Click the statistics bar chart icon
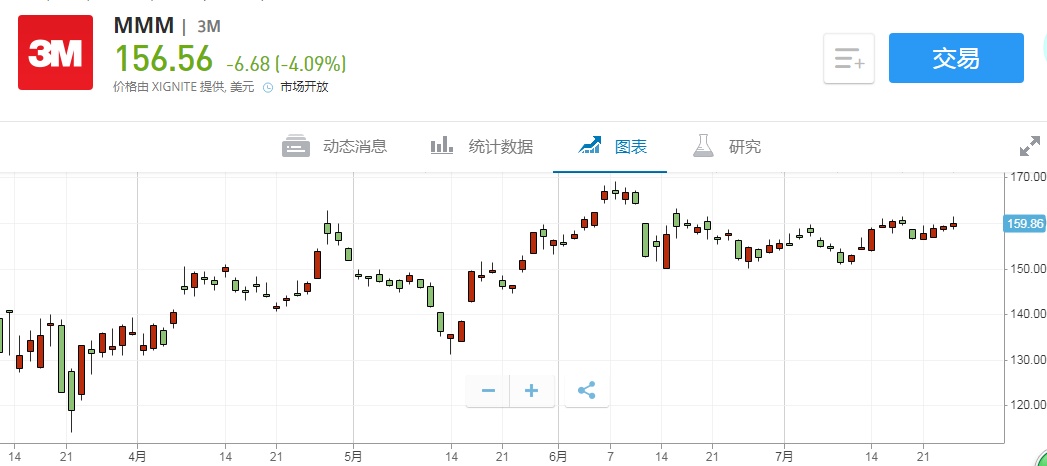Viewport: 1047px width, 466px height. coord(443,147)
